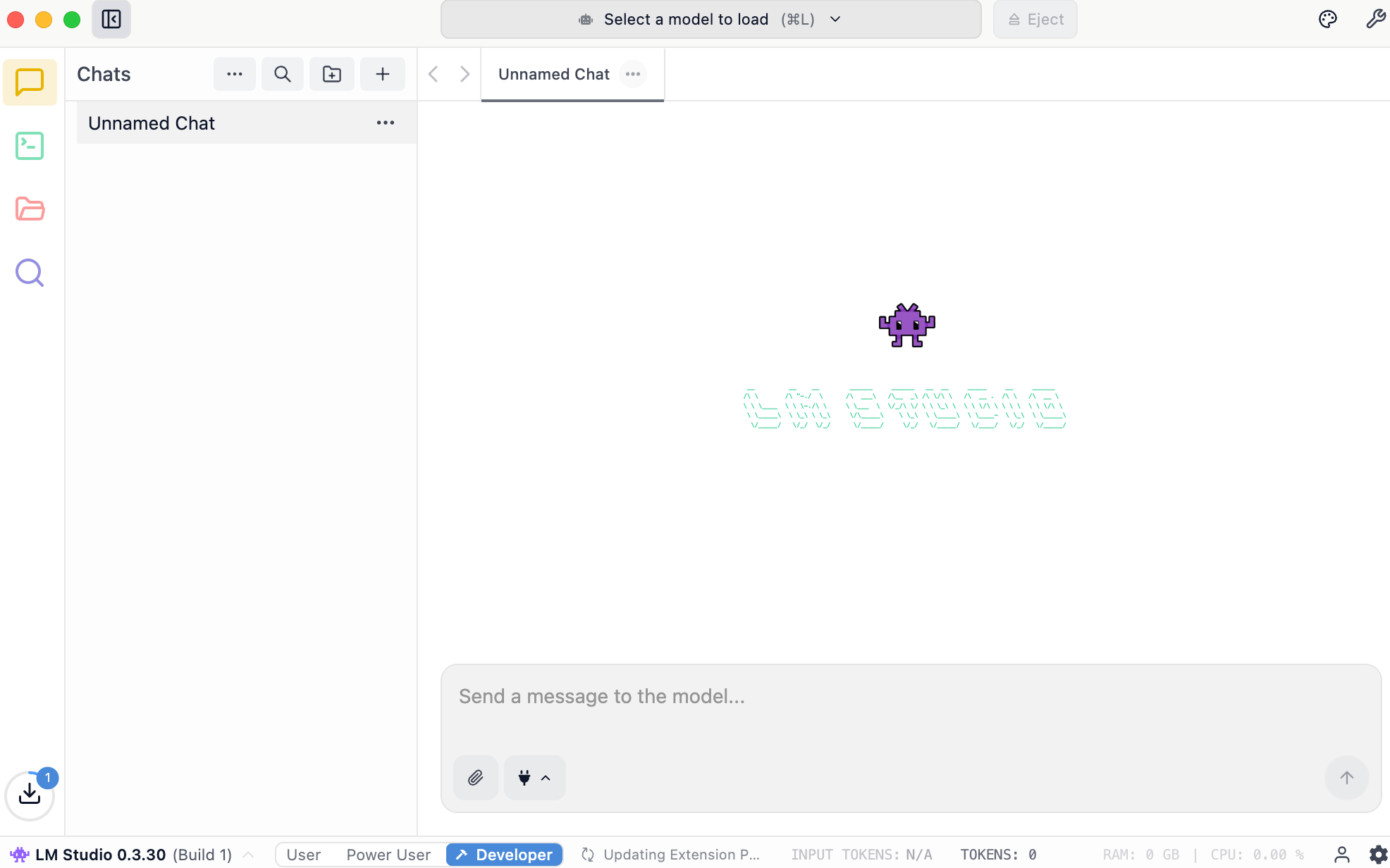Expand LM Studio version chevron
The width and height of the screenshot is (1390, 868).
248,855
